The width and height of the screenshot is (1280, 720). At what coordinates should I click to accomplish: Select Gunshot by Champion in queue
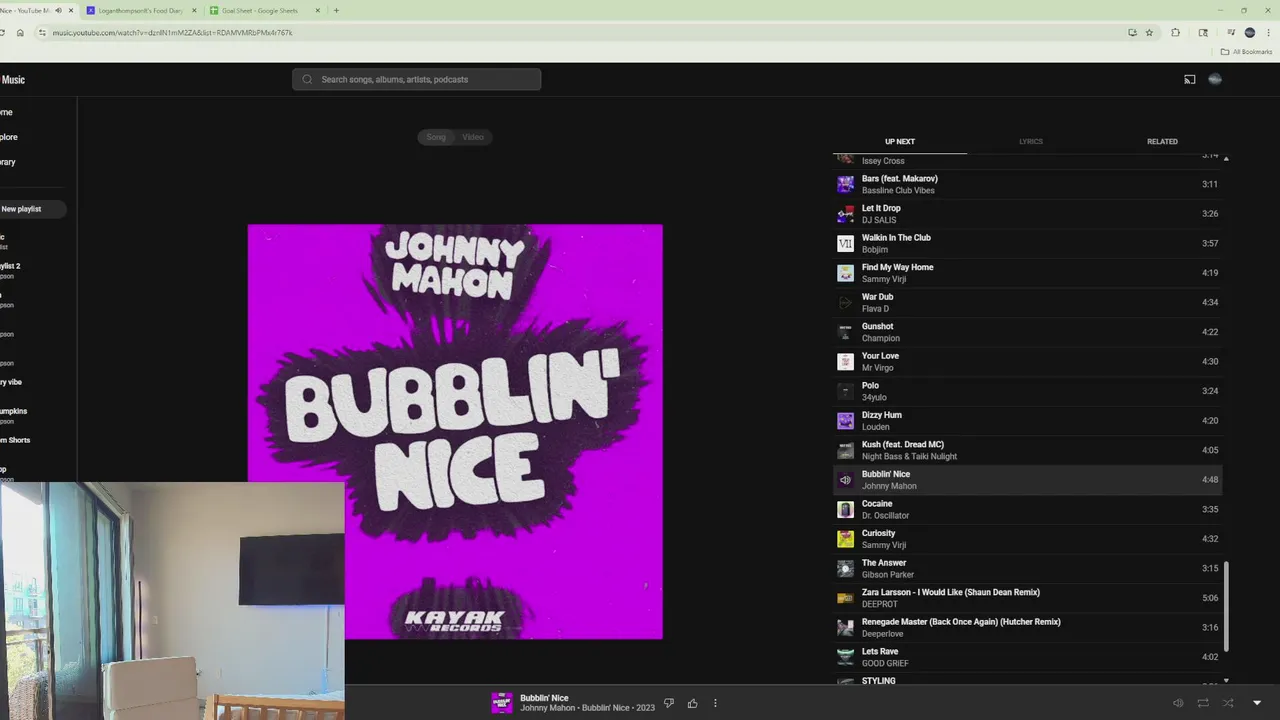click(1027, 332)
